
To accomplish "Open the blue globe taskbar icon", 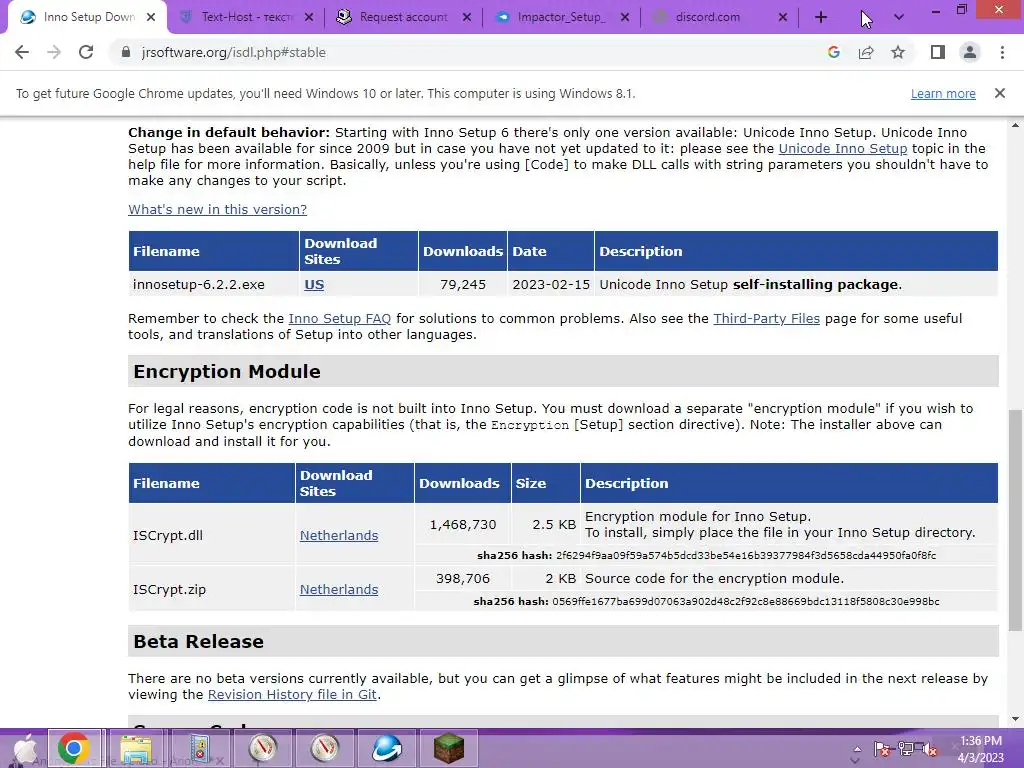I will (x=387, y=748).
